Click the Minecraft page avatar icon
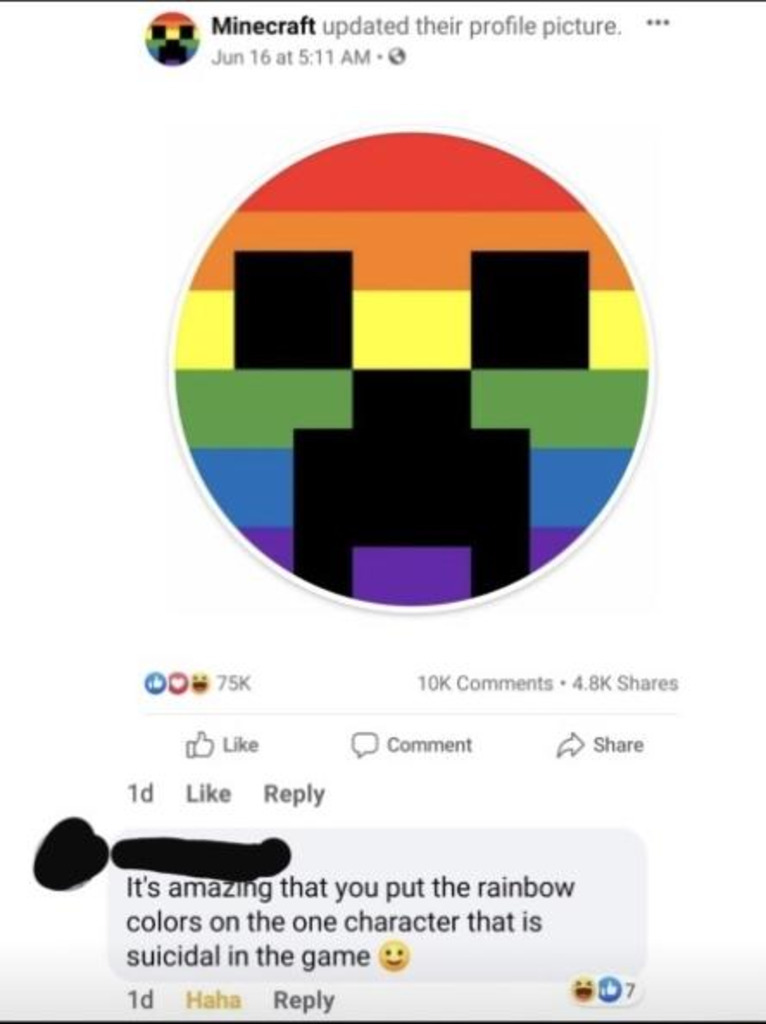Viewport: 766px width, 1024px height. 172,39
